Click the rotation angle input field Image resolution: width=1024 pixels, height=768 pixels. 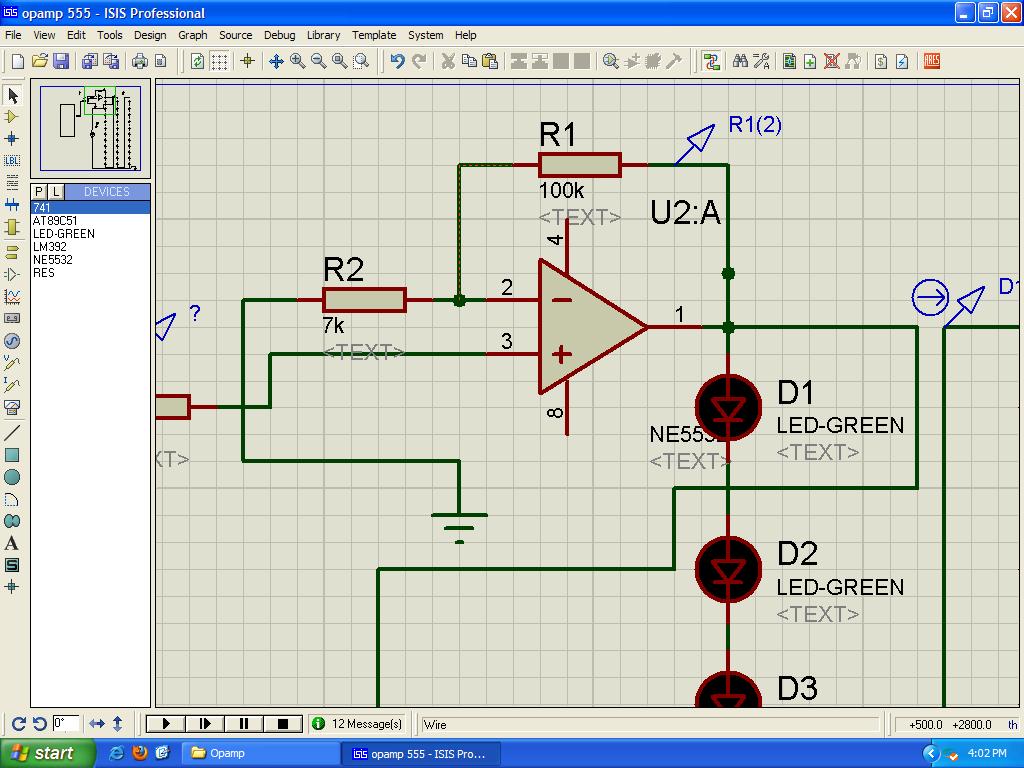66,723
